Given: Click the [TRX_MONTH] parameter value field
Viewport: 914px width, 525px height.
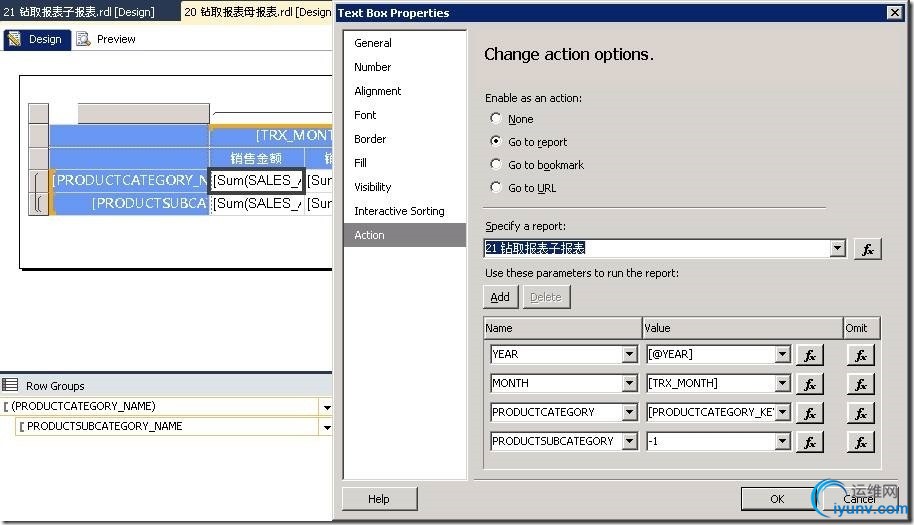Looking at the screenshot, I should tap(711, 383).
